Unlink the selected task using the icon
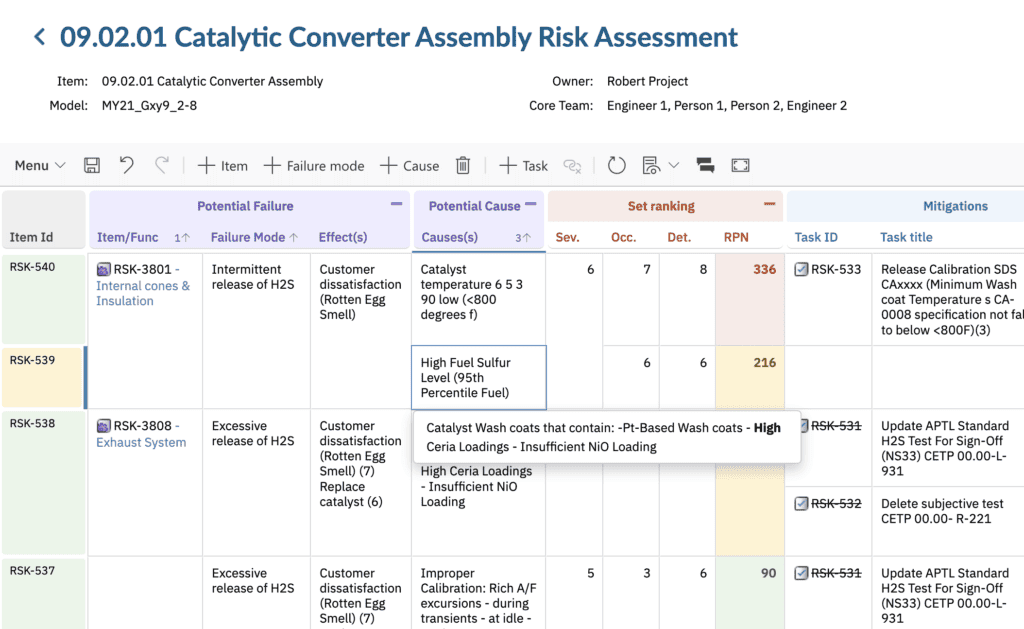 [572, 166]
